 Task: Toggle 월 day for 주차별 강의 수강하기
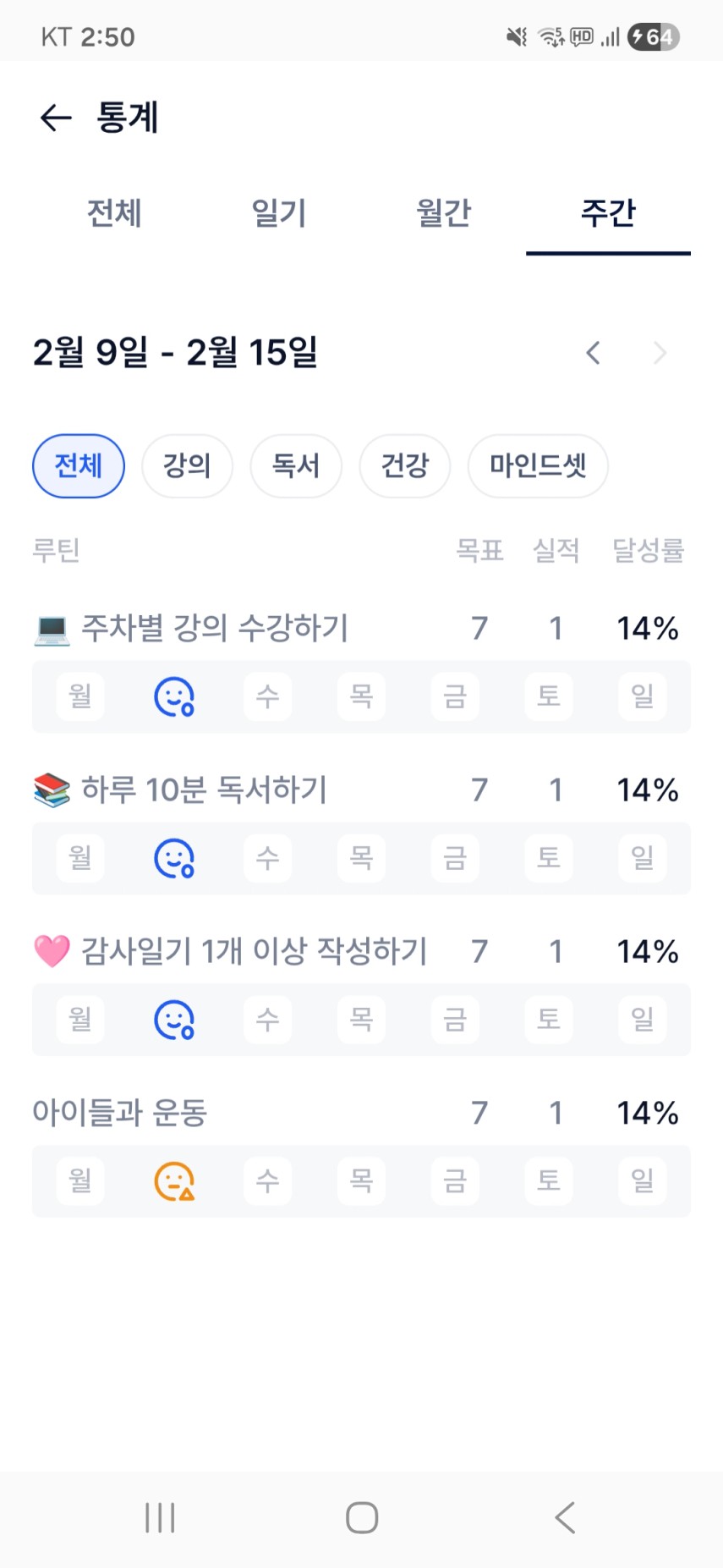(80, 697)
